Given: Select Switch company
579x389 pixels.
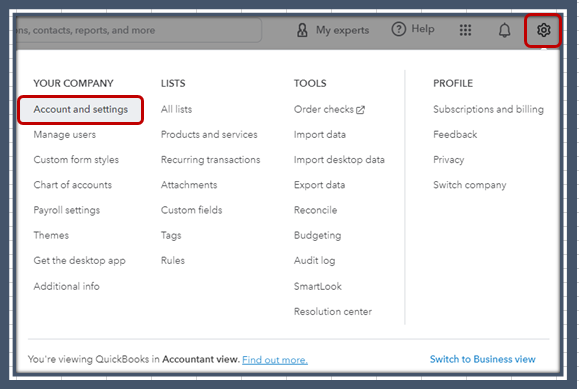Looking at the screenshot, I should [470, 185].
